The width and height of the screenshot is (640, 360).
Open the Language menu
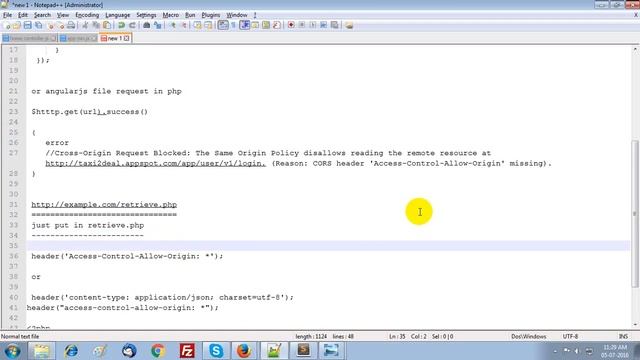(118, 15)
